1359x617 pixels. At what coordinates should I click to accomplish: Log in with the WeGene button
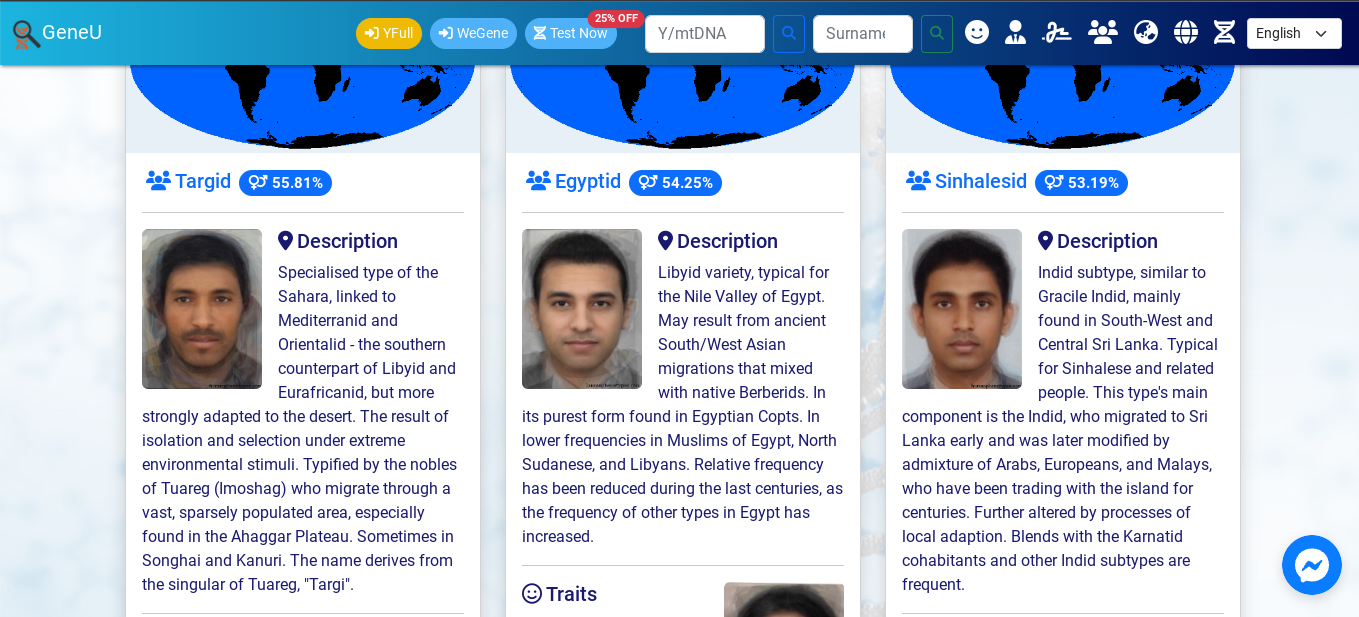(473, 33)
